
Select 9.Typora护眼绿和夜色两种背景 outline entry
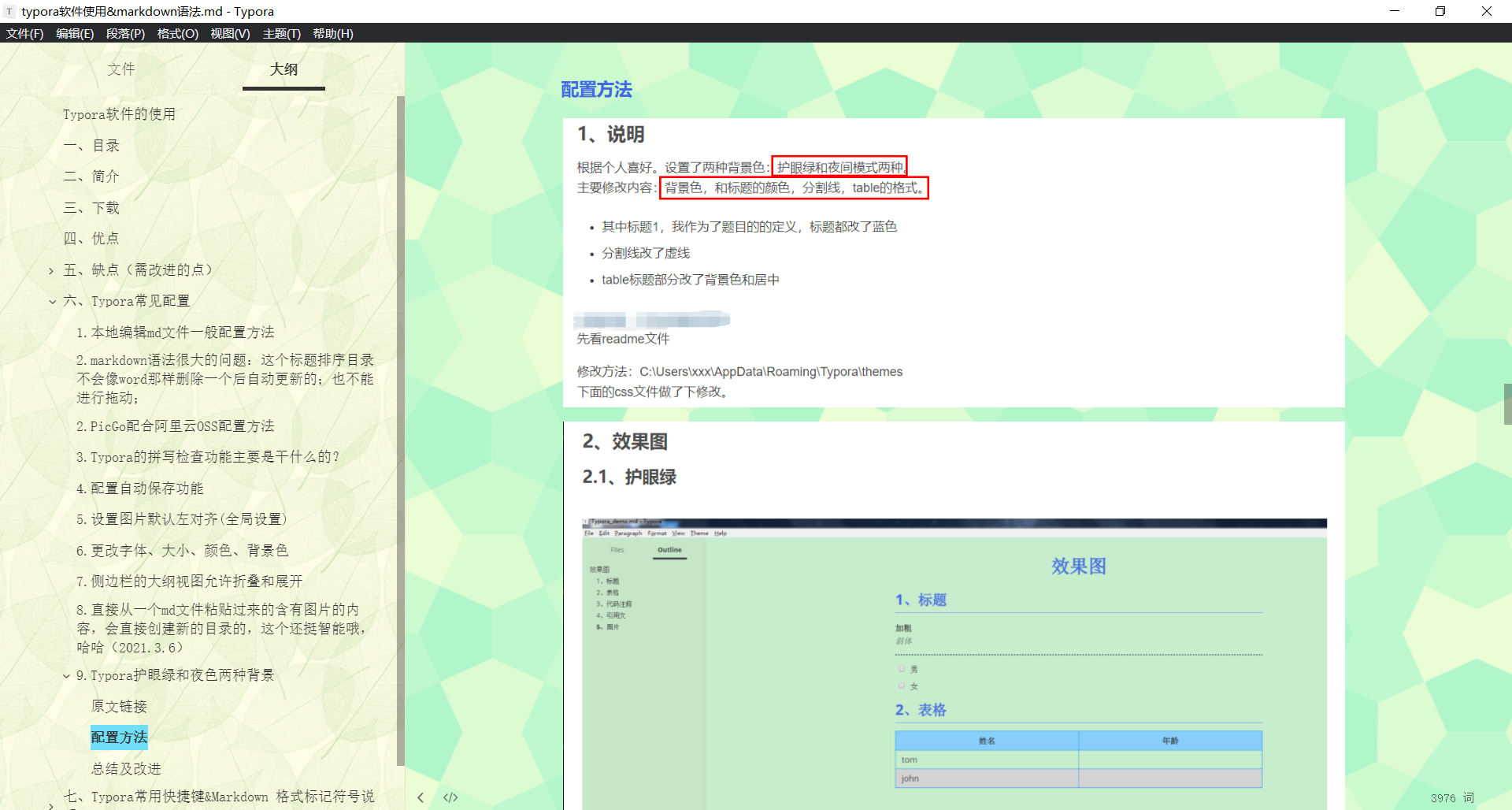pos(176,675)
